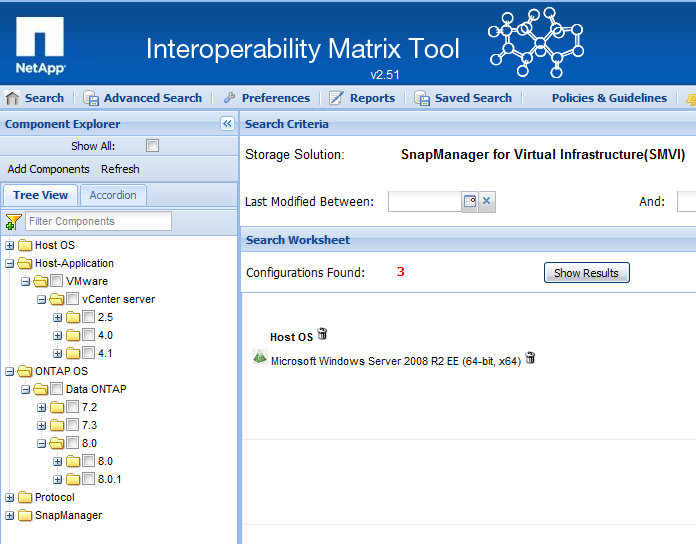Remove Microsoft Windows Server 2008 R2 entry
This screenshot has height=544, width=696.
tap(530, 358)
